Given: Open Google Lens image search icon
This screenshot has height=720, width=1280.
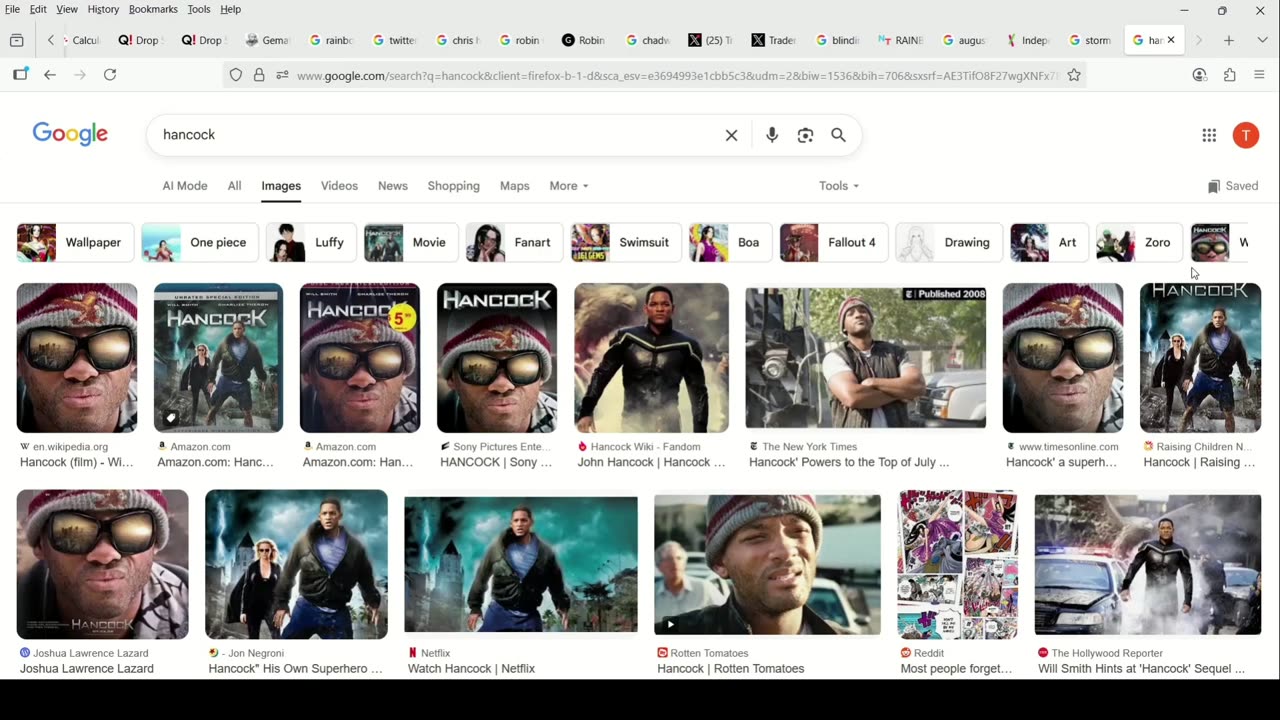Looking at the screenshot, I should point(805,135).
